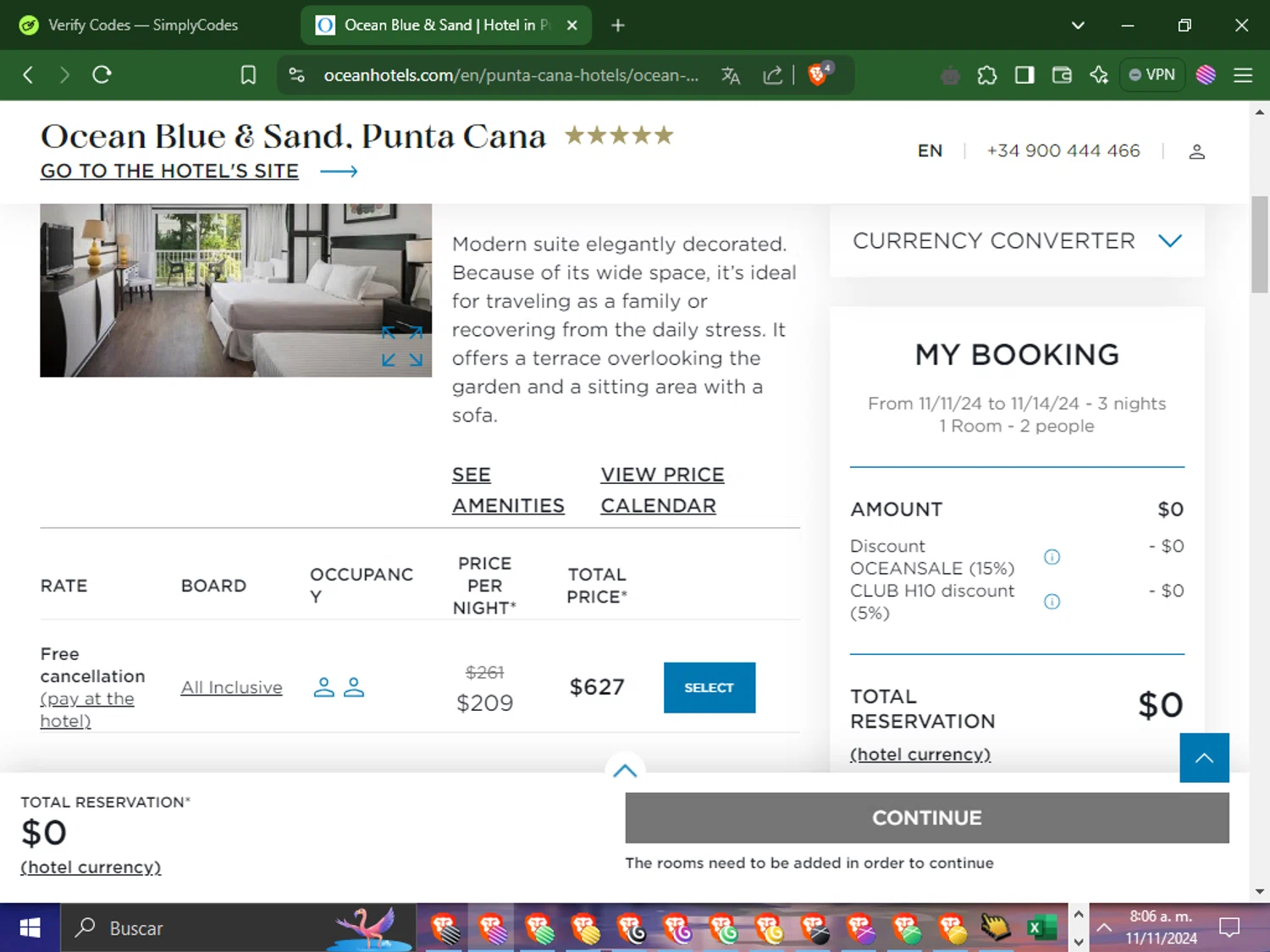
Task: Call the +34 900 444 466 number
Action: tap(1063, 151)
